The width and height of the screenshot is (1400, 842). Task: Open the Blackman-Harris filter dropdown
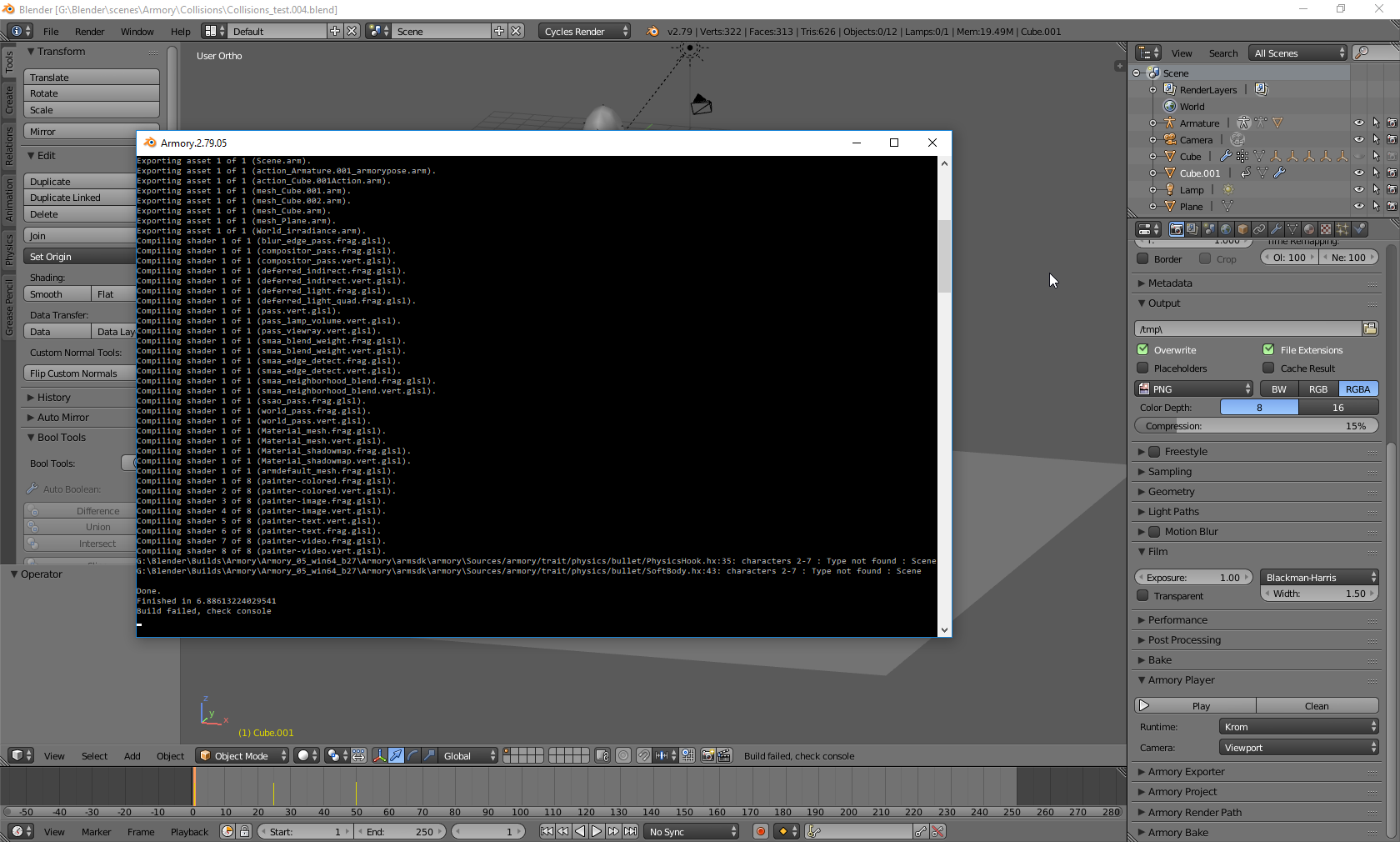1319,577
